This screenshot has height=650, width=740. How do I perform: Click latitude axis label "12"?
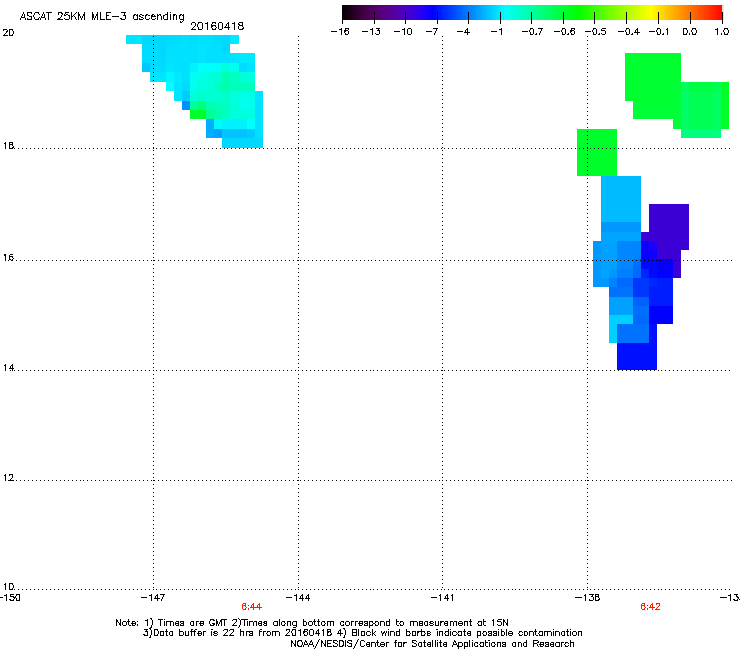8,478
